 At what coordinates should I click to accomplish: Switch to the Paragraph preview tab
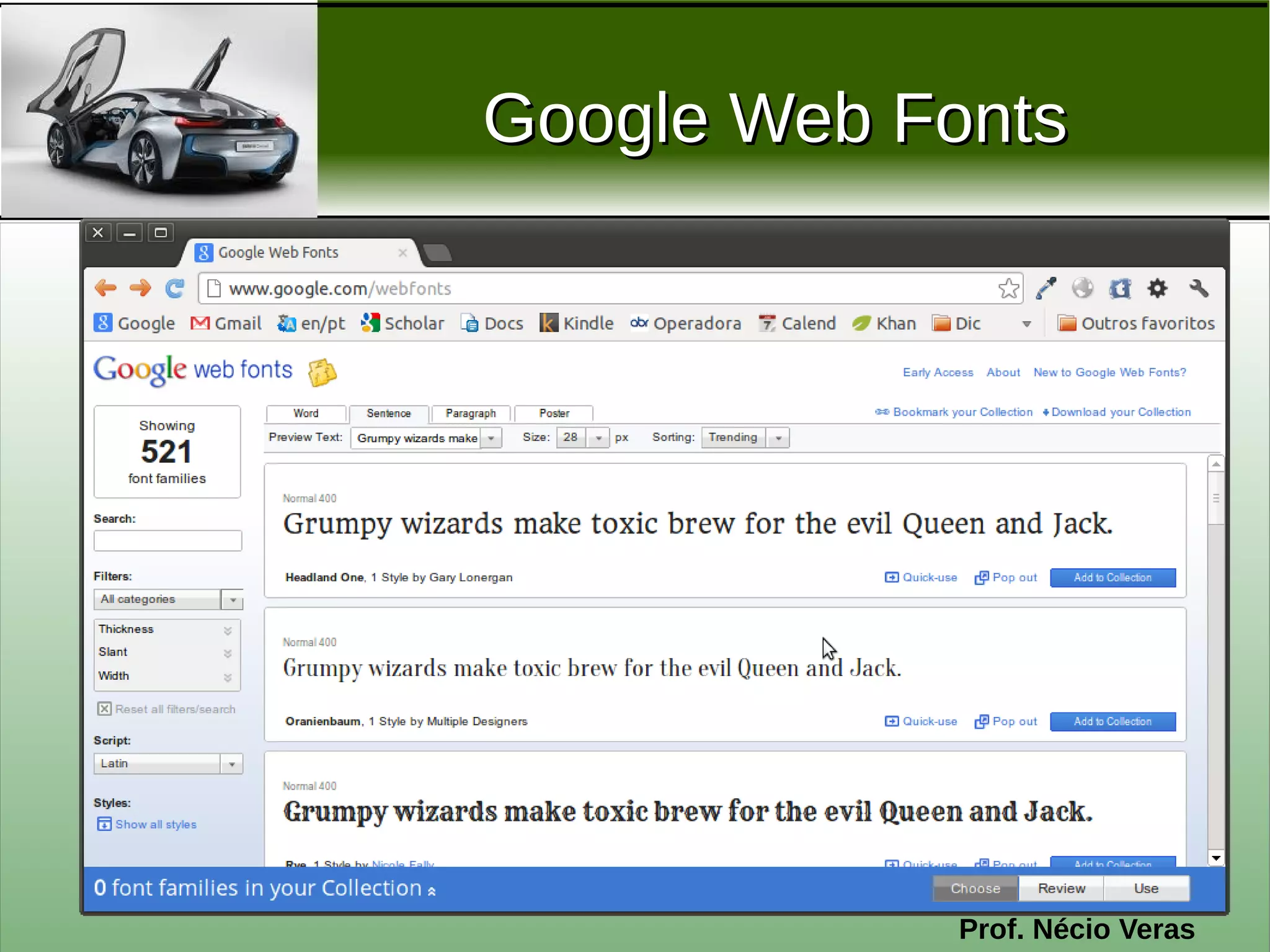coord(471,413)
